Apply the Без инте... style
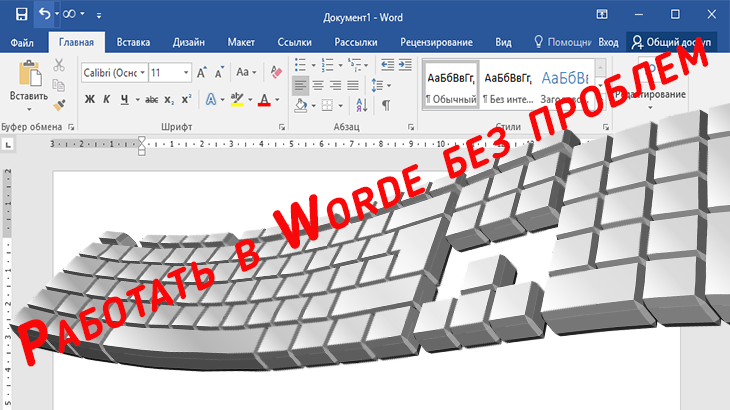Viewport: 730px width, 410px height. pyautogui.click(x=508, y=86)
